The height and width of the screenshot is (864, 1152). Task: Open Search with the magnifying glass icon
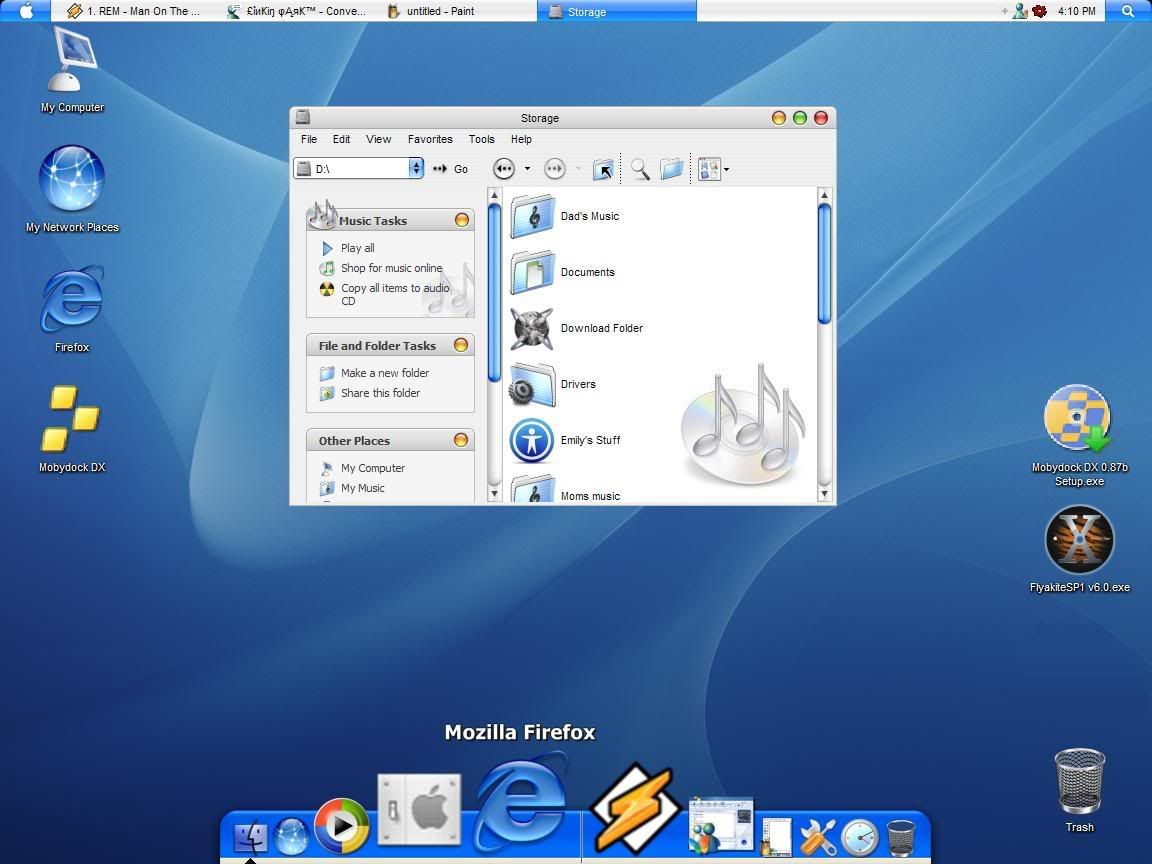(x=641, y=170)
